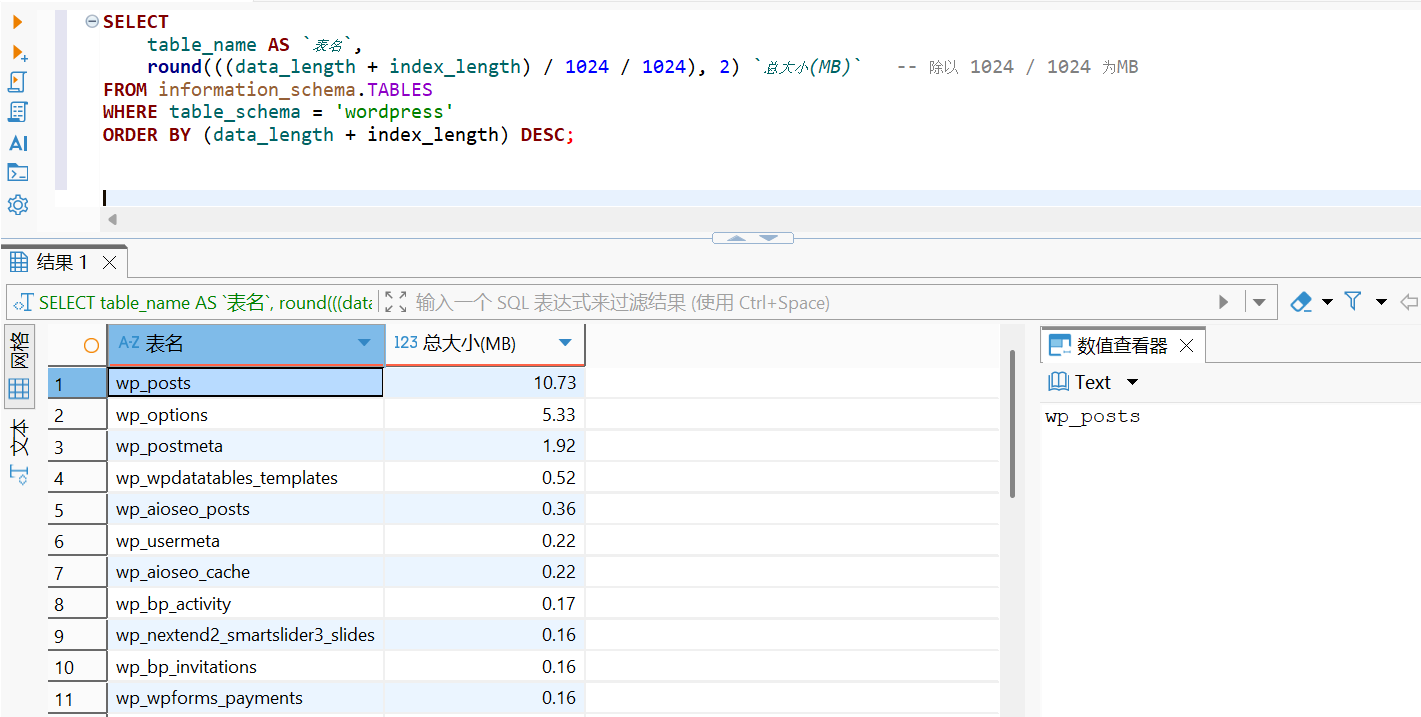1421x717 pixels.
Task: Click the wp_posts text in value viewer
Action: (1092, 417)
